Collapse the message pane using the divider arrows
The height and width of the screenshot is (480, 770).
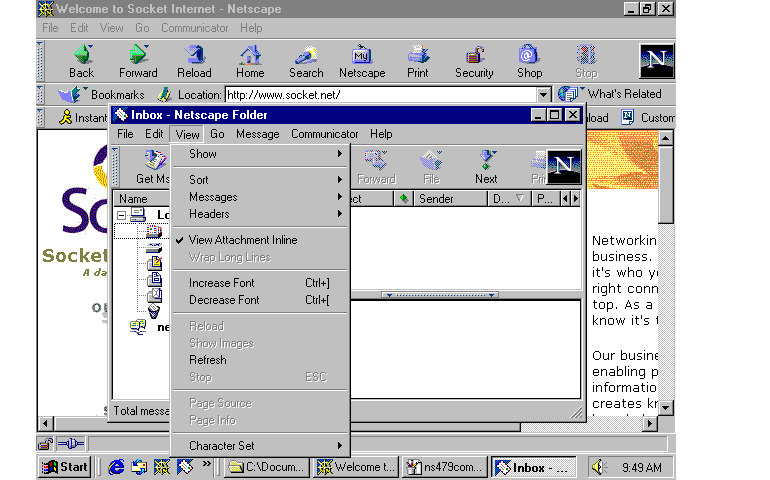click(x=440, y=295)
